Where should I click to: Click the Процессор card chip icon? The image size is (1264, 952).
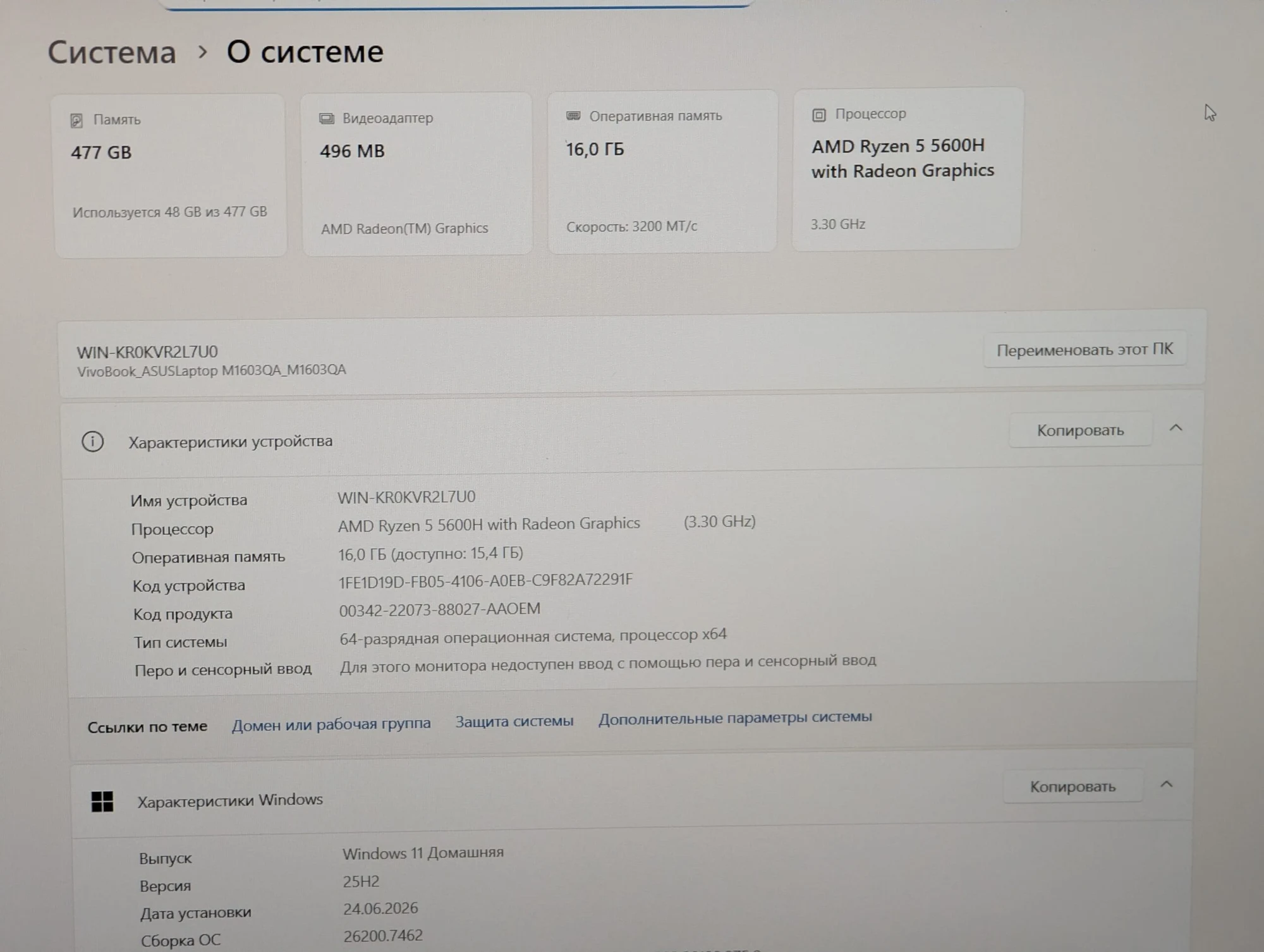click(x=819, y=114)
